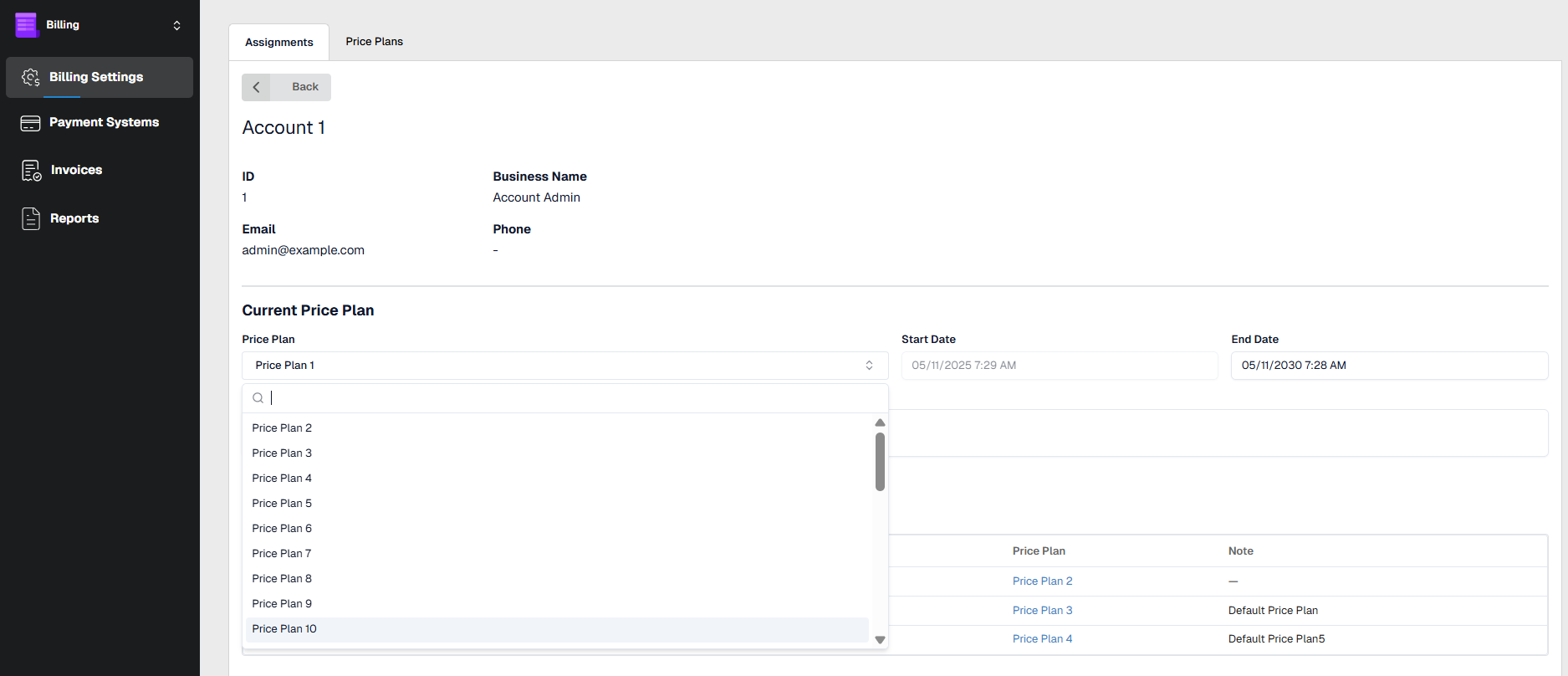
Task: Expand the Billing app switcher chevrons
Action: [x=176, y=25]
